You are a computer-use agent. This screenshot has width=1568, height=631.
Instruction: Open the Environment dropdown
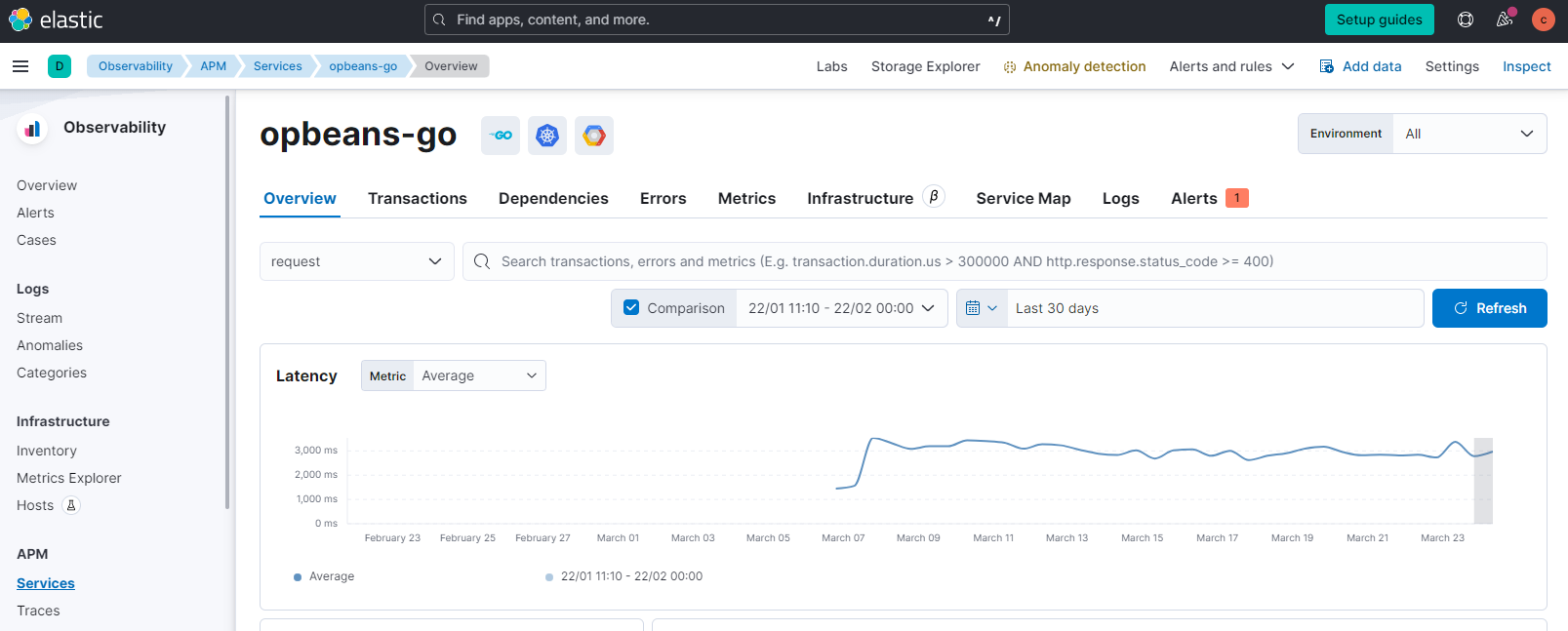point(1469,134)
